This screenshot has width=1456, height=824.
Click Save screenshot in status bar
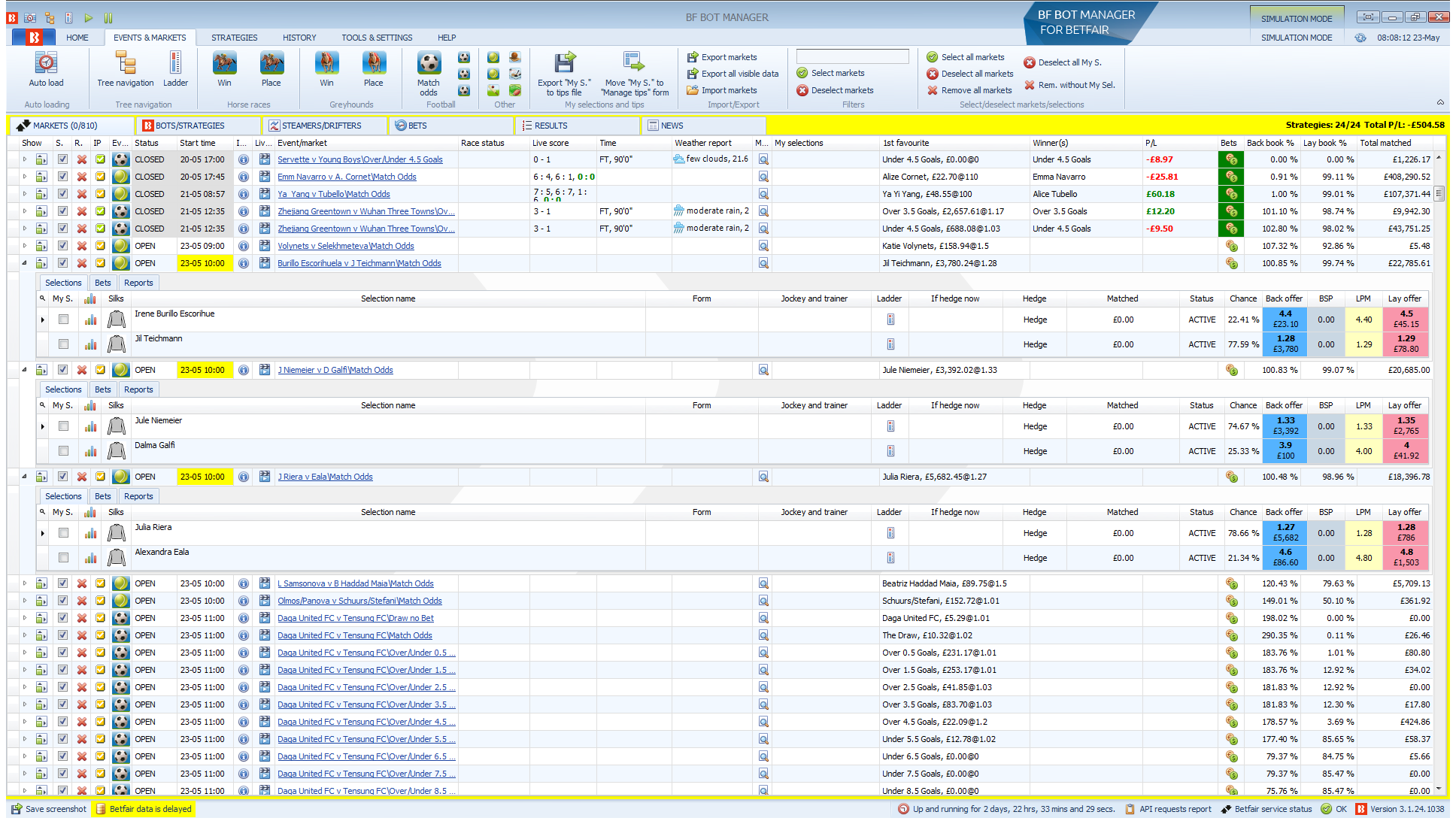click(x=49, y=809)
